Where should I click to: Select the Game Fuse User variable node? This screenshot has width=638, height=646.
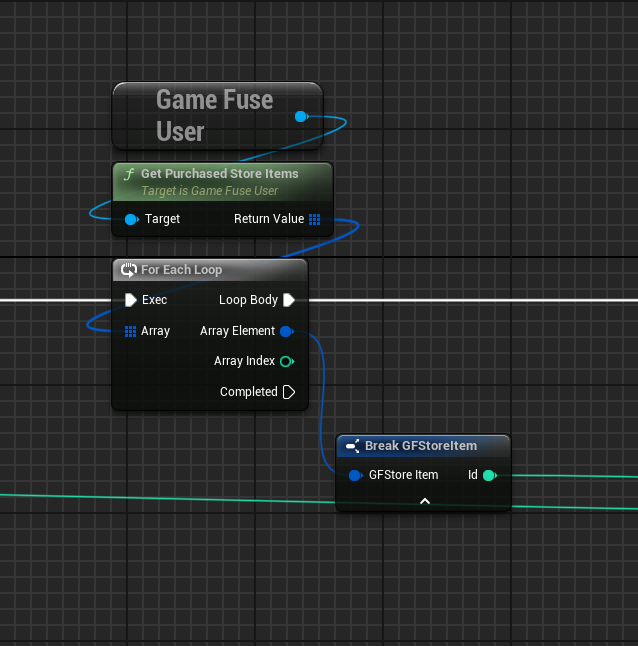217,116
